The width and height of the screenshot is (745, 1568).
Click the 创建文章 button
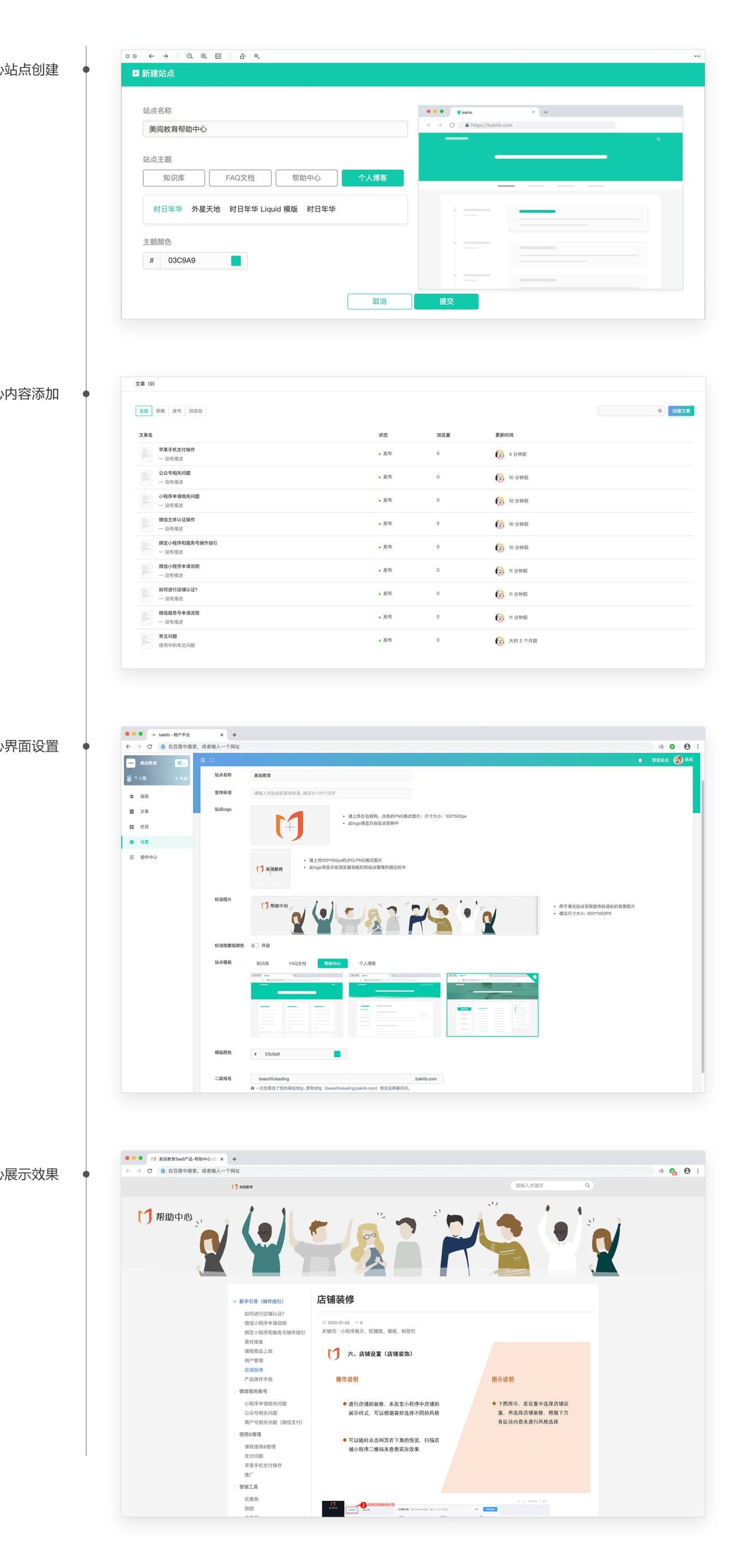[x=681, y=411]
